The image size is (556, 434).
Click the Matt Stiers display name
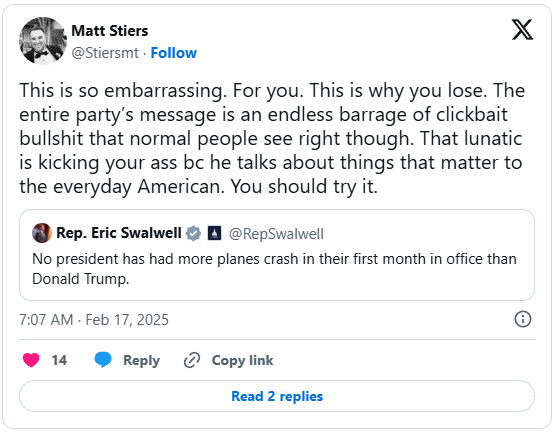110,31
